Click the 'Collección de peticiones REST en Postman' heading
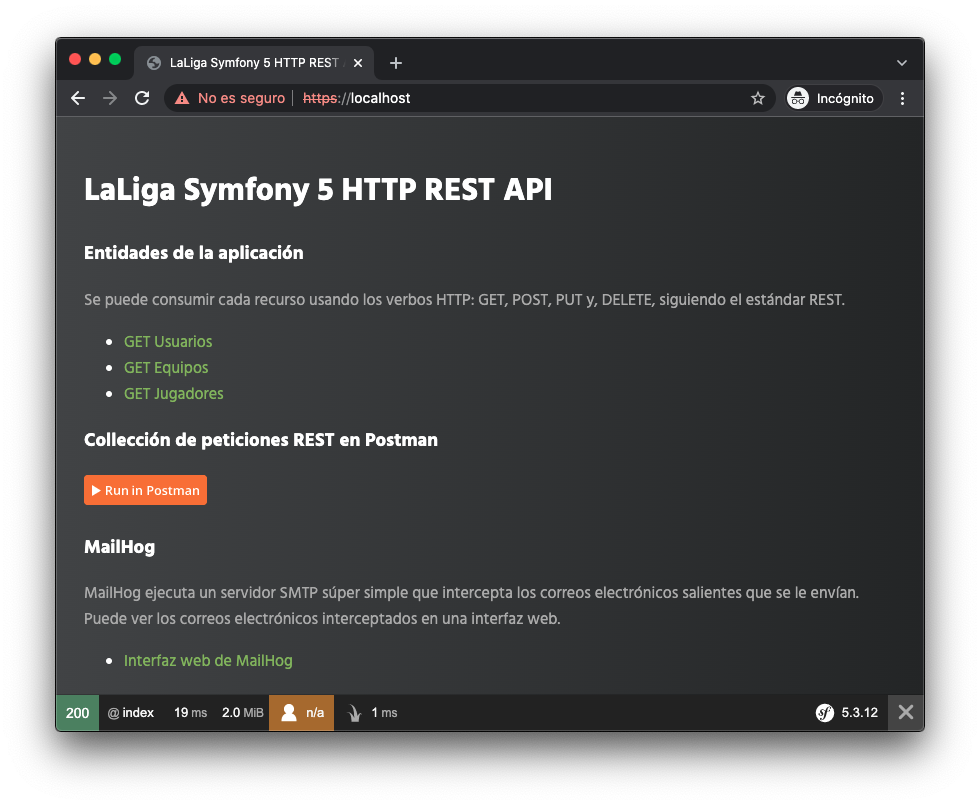This screenshot has width=980, height=805. tap(261, 440)
